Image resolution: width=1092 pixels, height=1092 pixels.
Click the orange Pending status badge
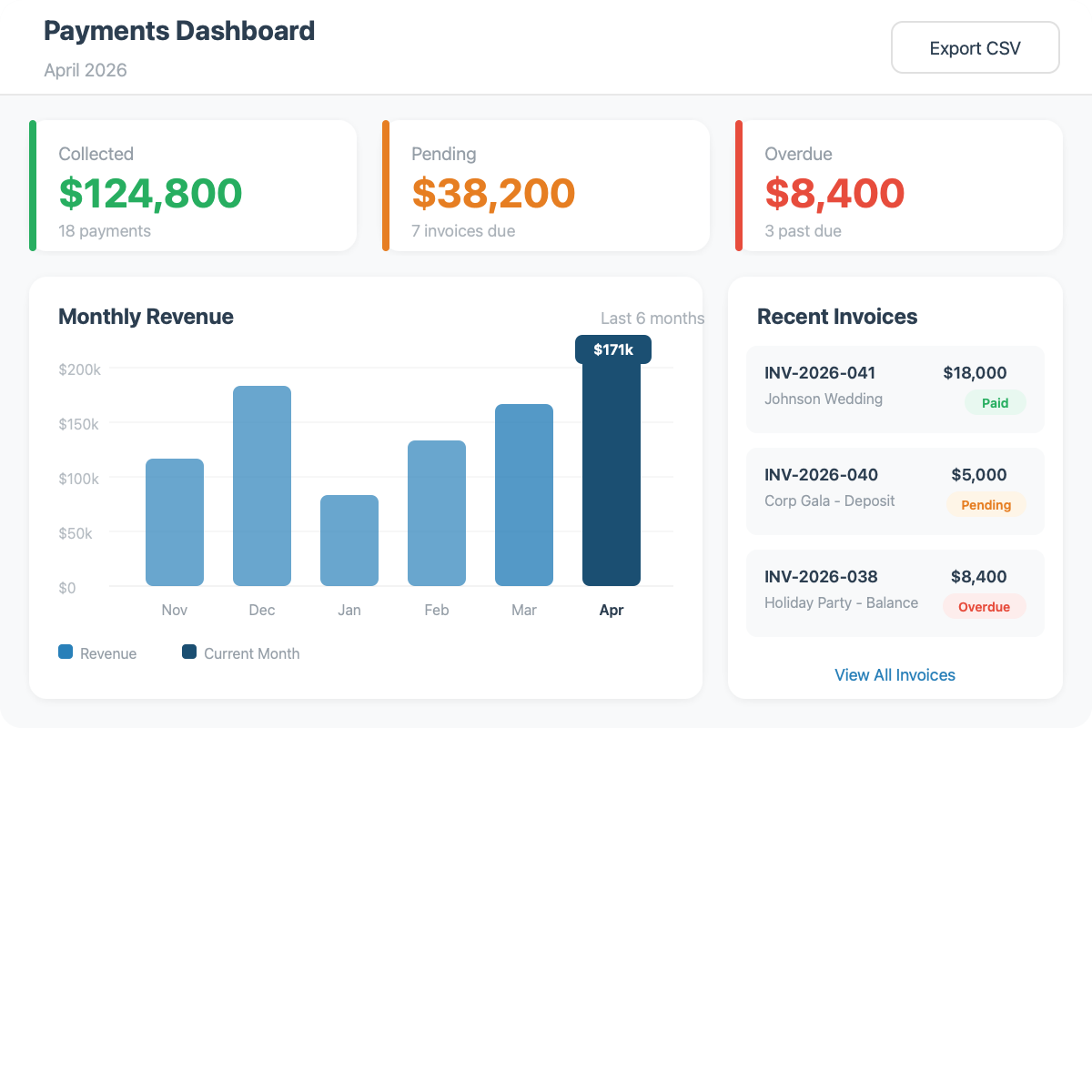click(x=986, y=504)
